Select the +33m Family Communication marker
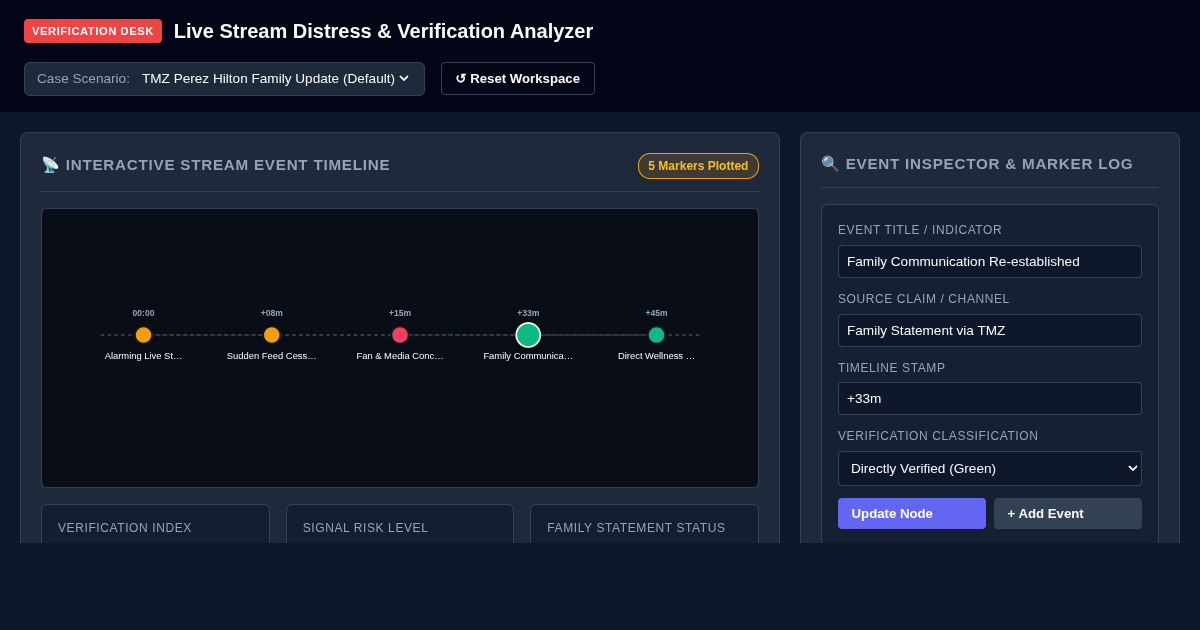 click(x=528, y=335)
